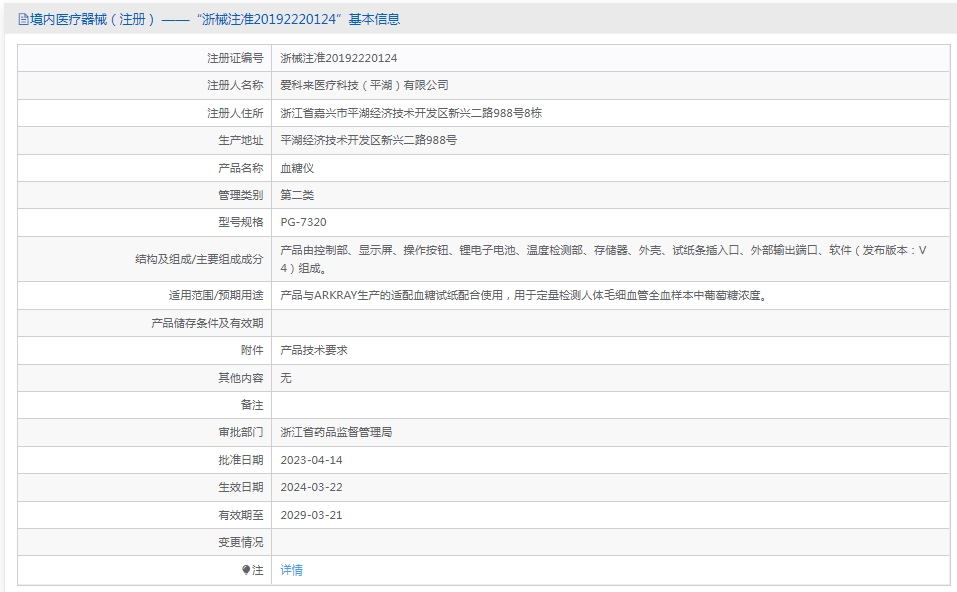Viewport: 957px width, 592px height.
Task: Click the 注册证编号 row label
Action: [235, 58]
